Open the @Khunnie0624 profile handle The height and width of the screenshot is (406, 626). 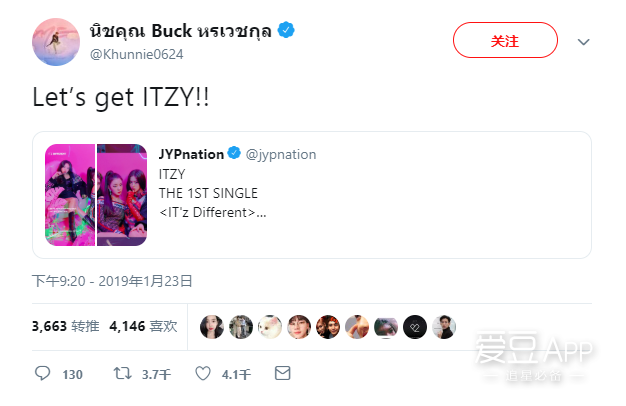pos(137,54)
